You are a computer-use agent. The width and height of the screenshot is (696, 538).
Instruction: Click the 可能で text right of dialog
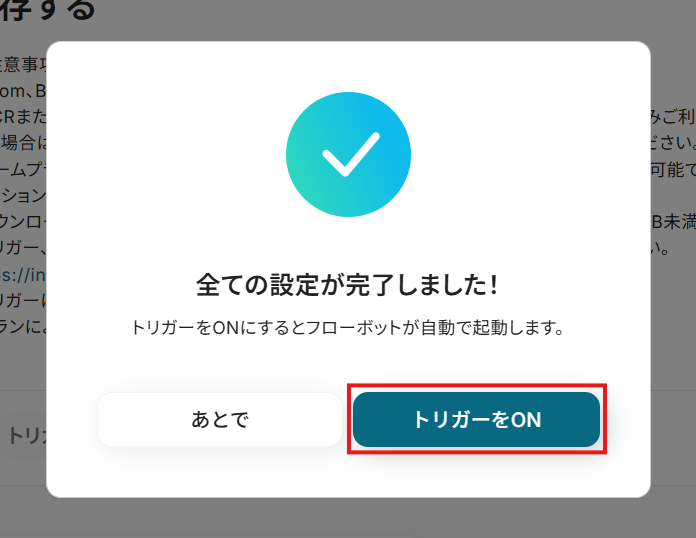coord(673,170)
